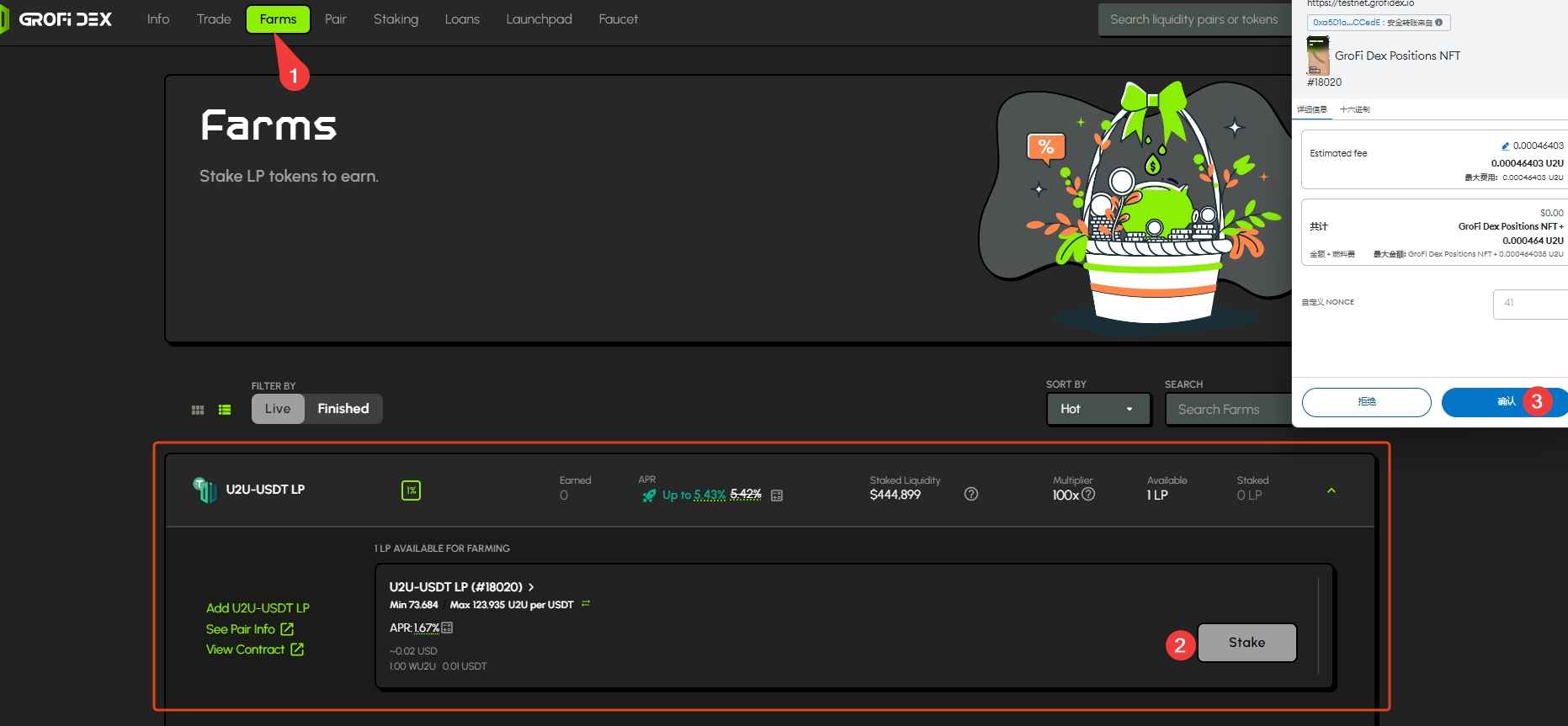The height and width of the screenshot is (726, 1568).
Task: Switch to grid card view icon
Action: coord(198,410)
